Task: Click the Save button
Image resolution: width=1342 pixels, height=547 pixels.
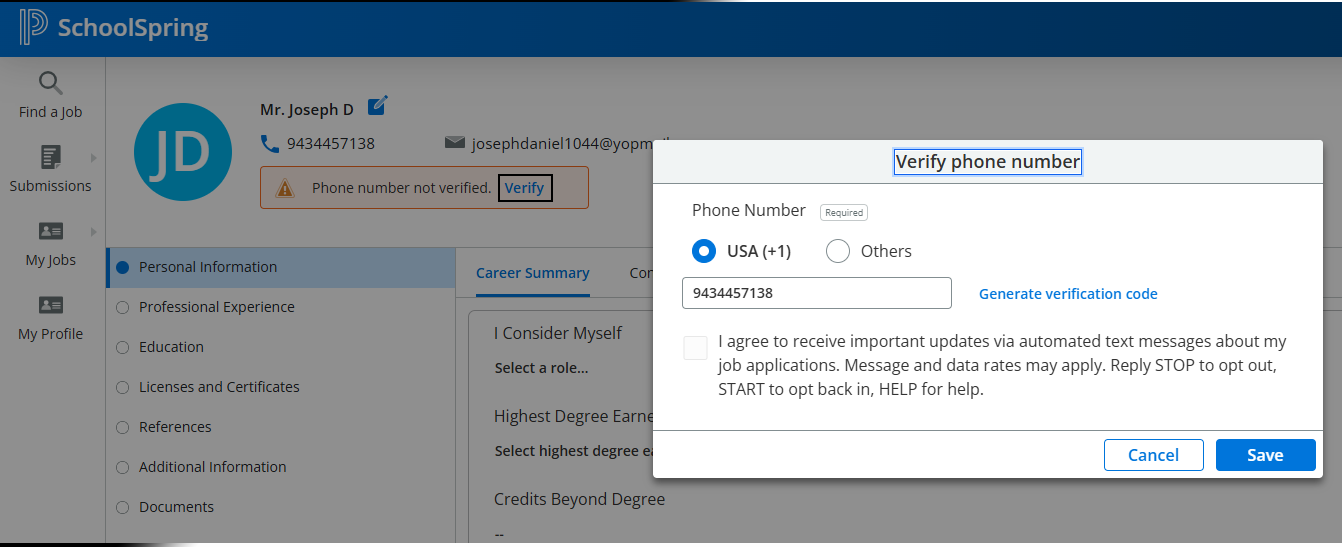Action: click(x=1265, y=455)
